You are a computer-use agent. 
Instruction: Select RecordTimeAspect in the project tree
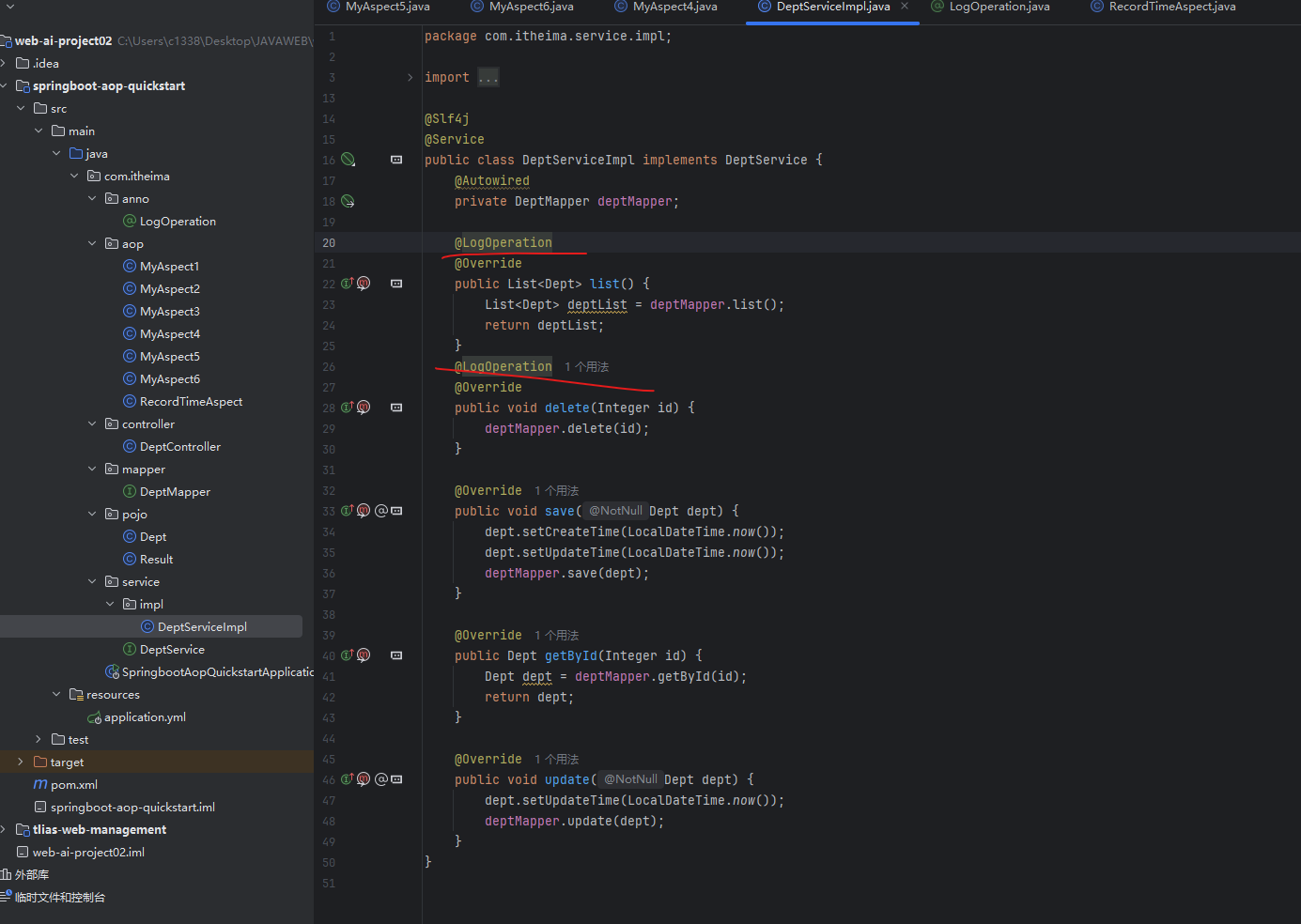(183, 402)
